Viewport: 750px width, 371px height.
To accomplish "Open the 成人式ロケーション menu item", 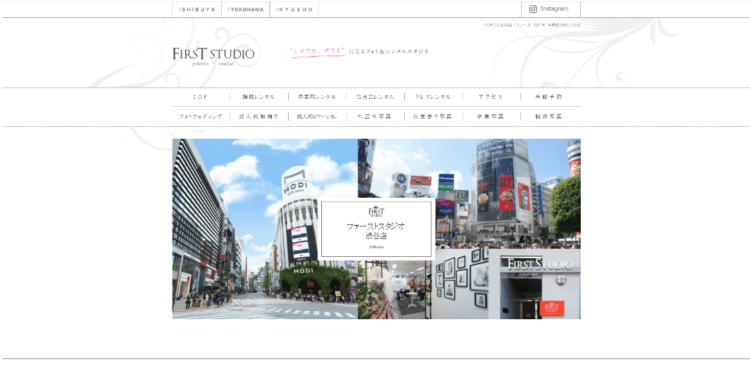I will (x=317, y=117).
